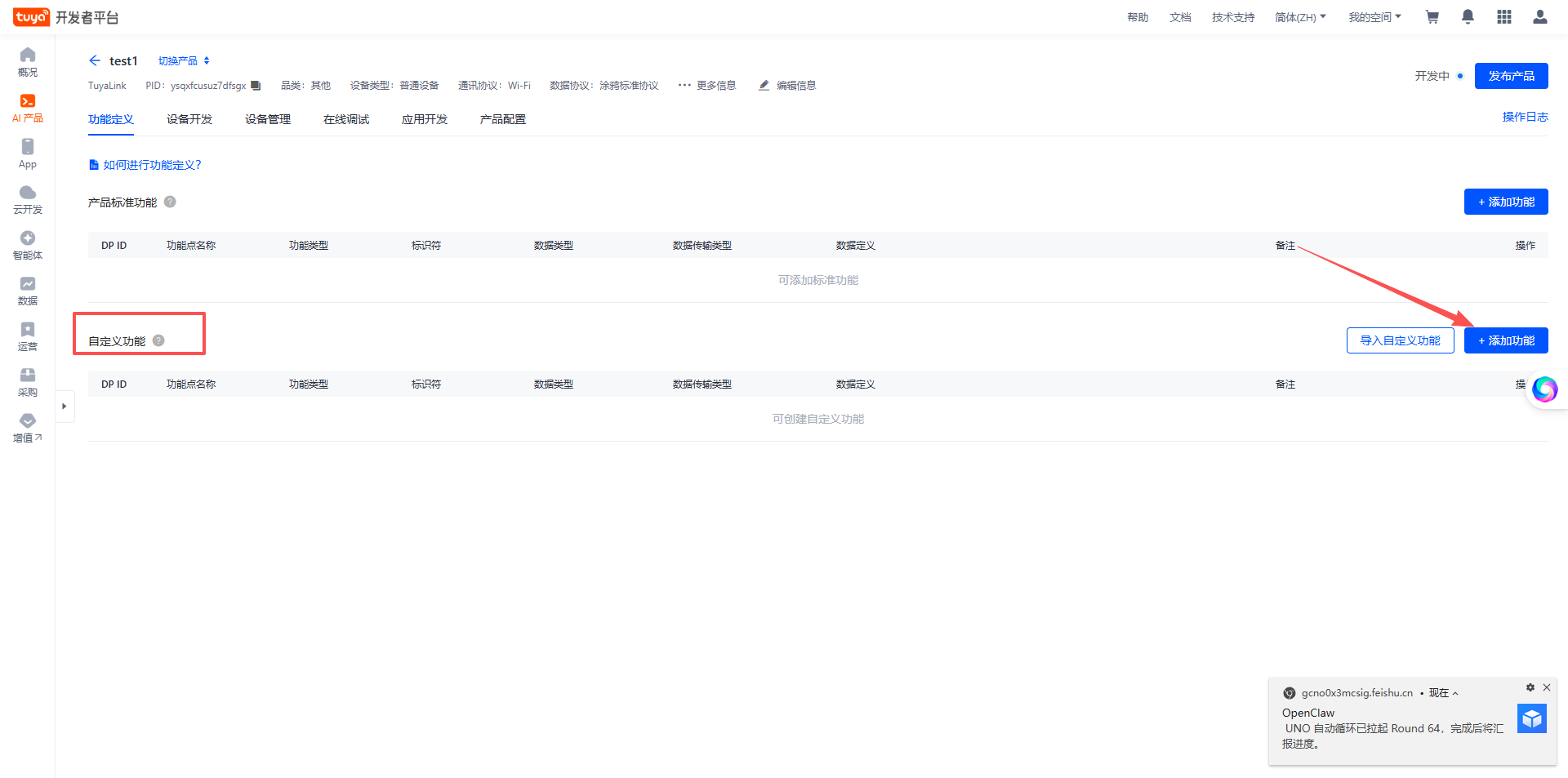Viewport: 1568px width, 778px height.
Task: Open the floating AI assistant orb
Action: coord(1544,389)
